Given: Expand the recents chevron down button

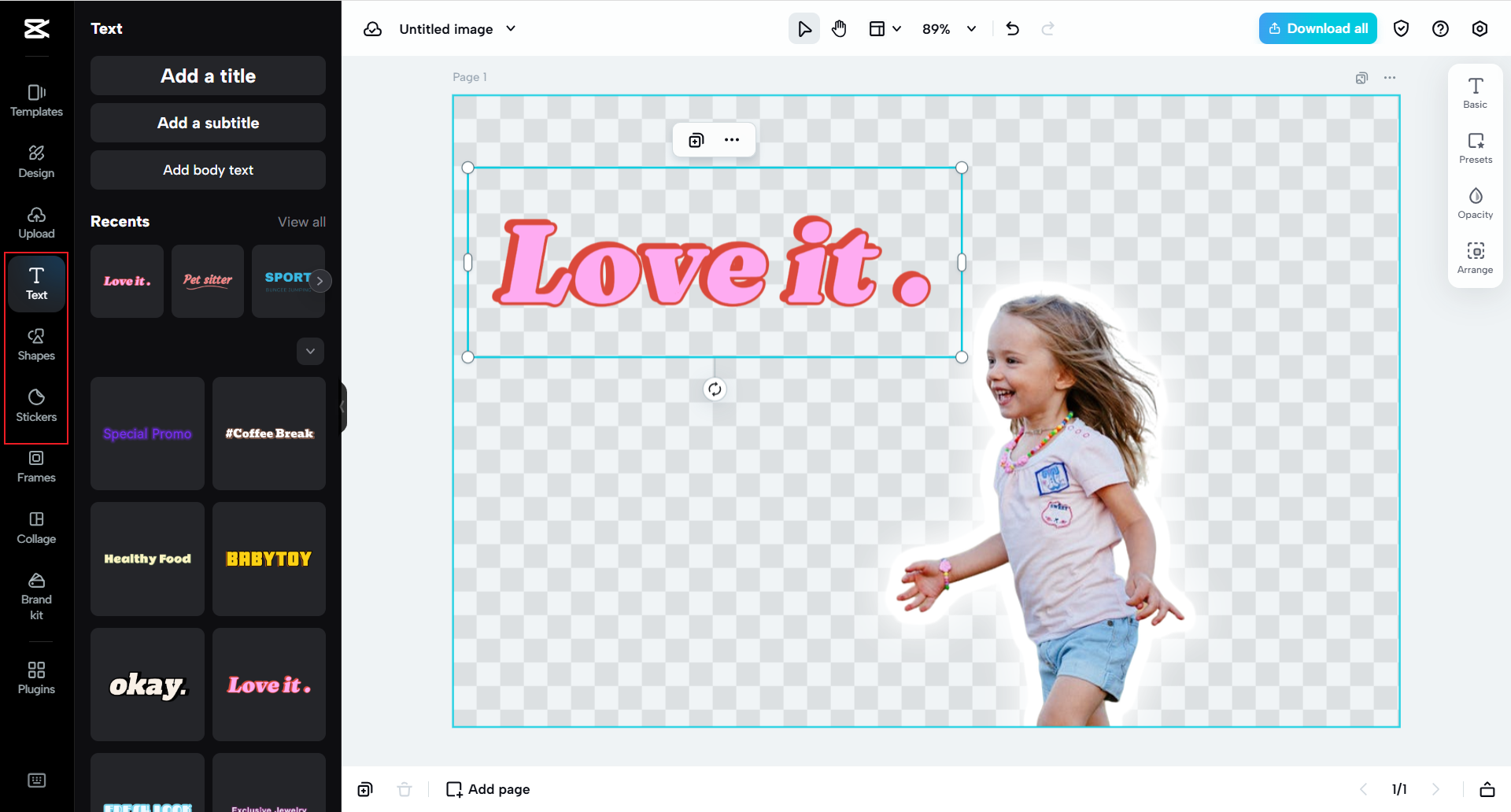Looking at the screenshot, I should point(310,351).
